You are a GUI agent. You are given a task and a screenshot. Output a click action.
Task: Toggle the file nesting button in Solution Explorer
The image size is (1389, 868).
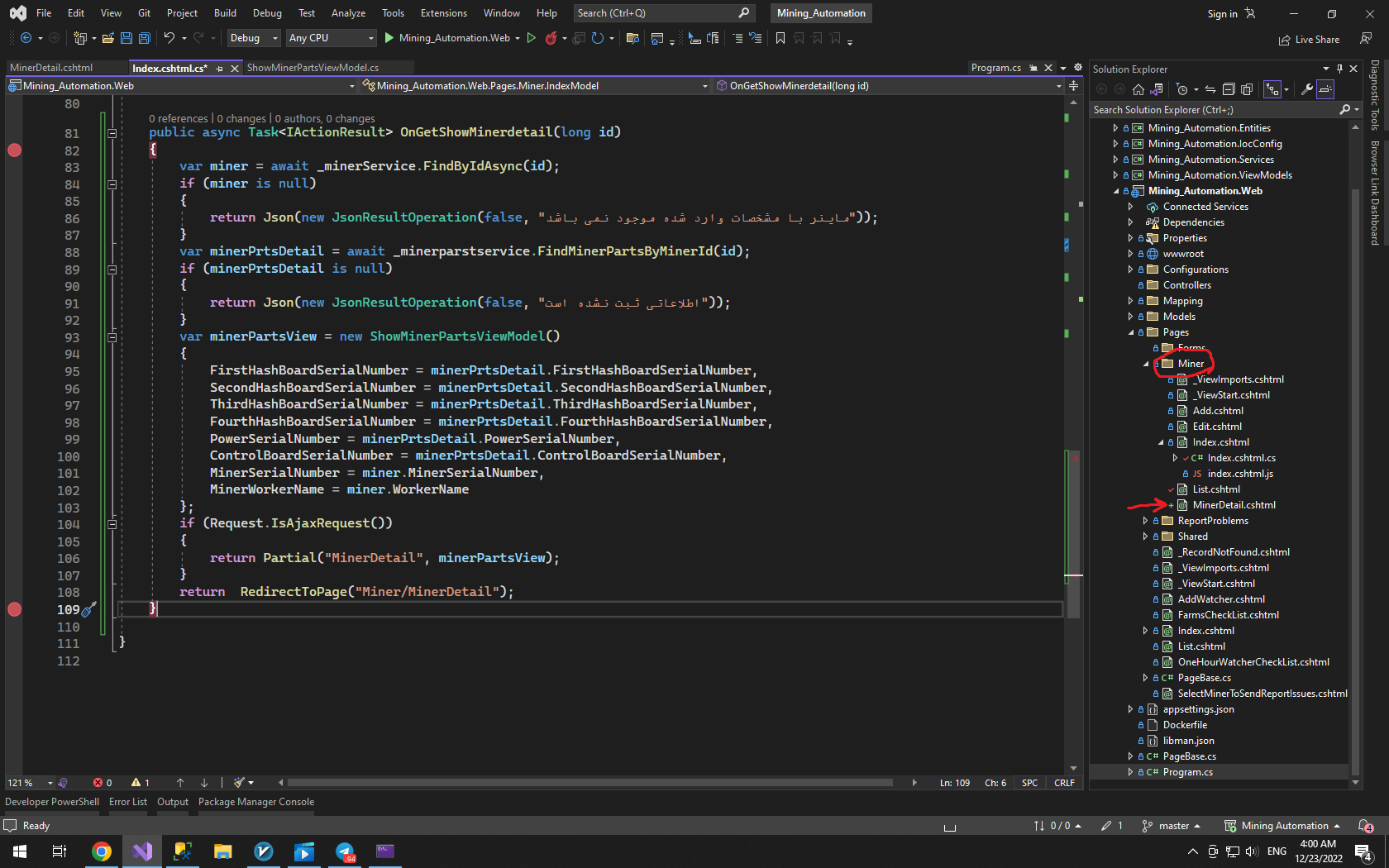(x=1274, y=89)
